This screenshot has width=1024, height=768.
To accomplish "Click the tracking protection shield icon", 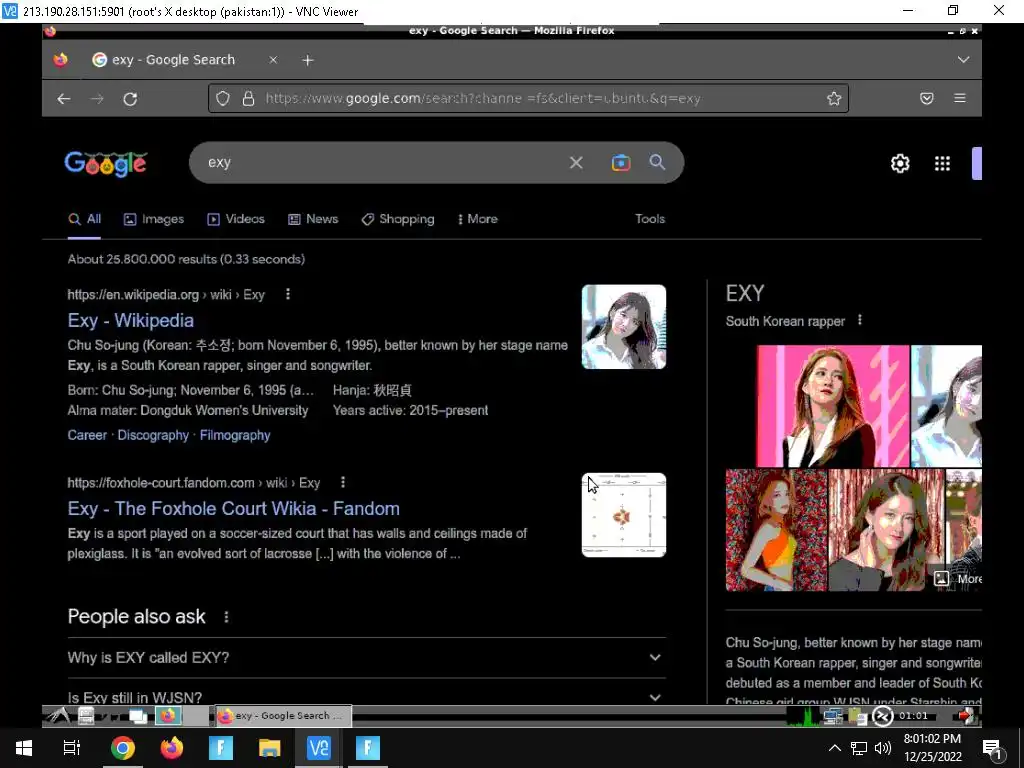I will (223, 99).
